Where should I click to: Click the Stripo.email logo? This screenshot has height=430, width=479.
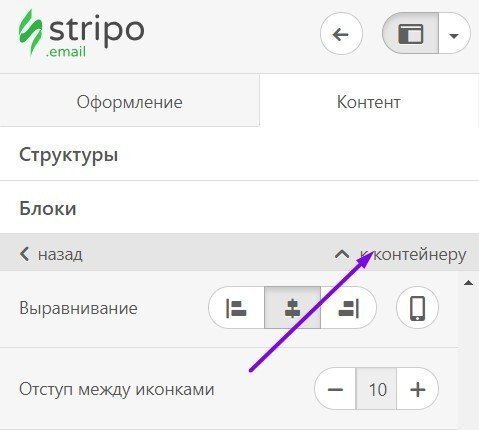82,33
